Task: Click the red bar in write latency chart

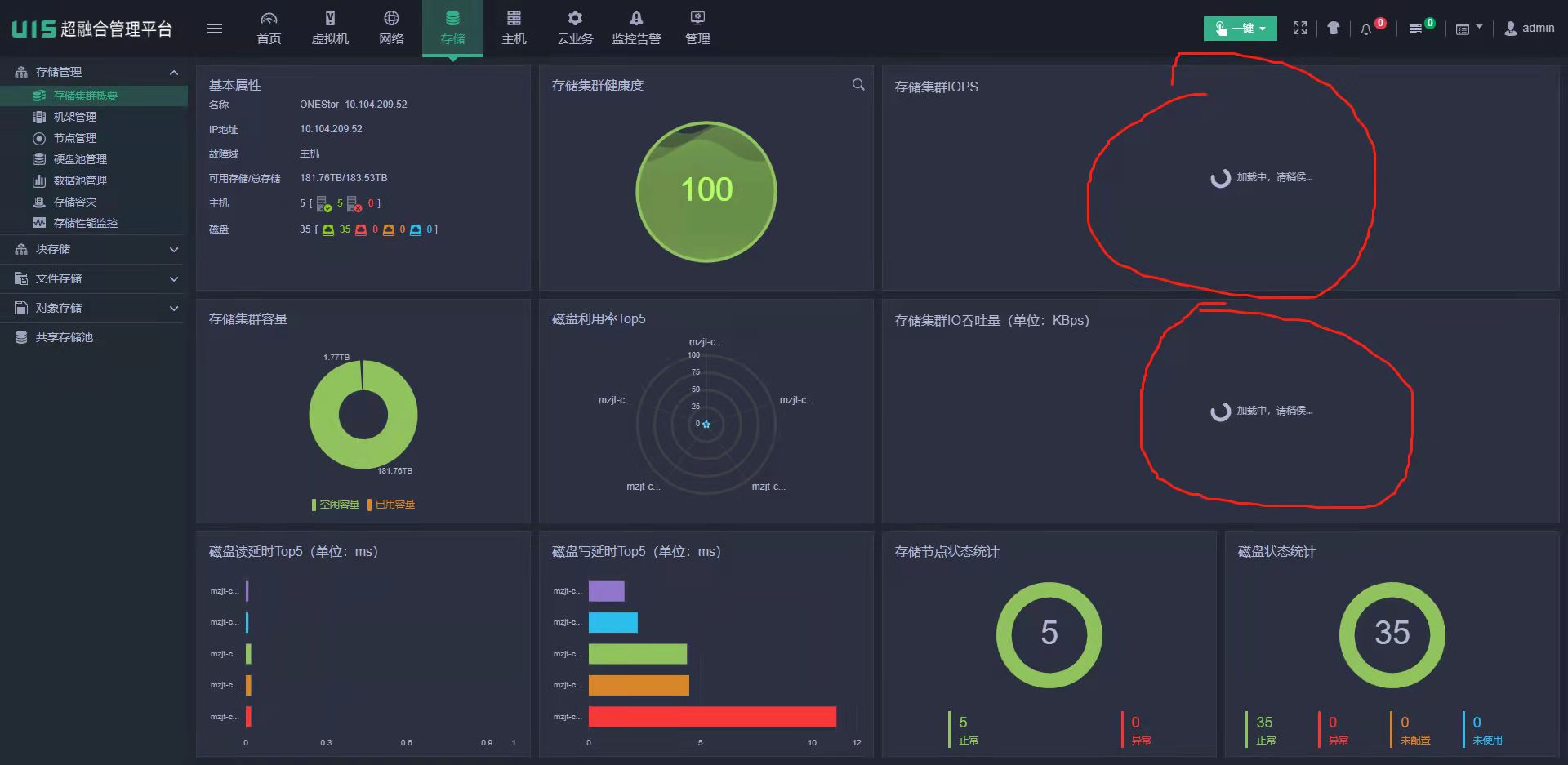Action: click(712, 717)
